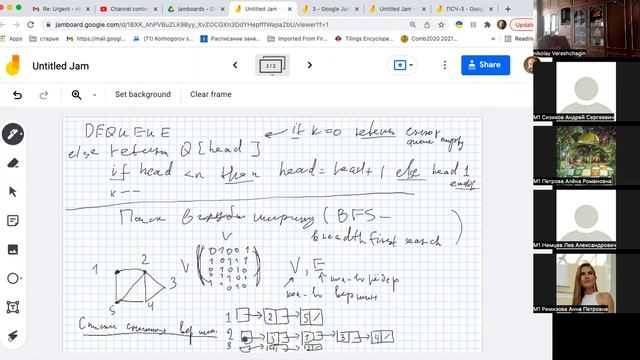The width and height of the screenshot is (640, 360).
Task: Select Сизиков Андрей Сергеевич participant tile
Action: (x=586, y=91)
